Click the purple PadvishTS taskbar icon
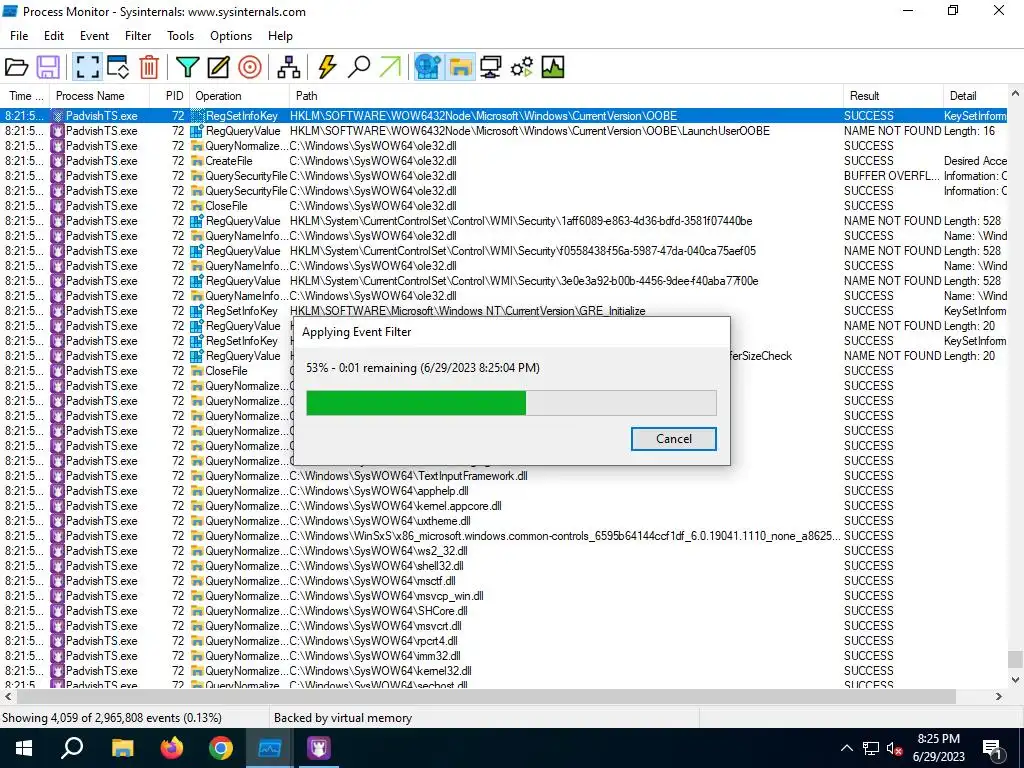Viewport: 1024px width, 768px height. (319, 748)
